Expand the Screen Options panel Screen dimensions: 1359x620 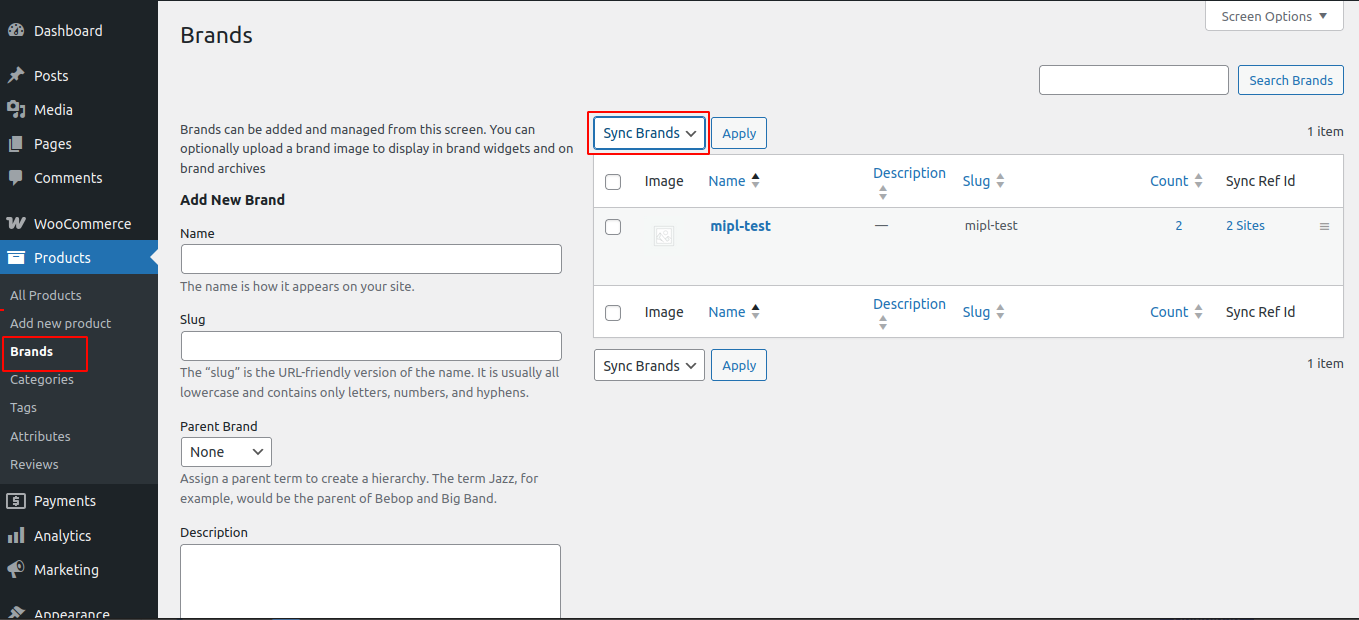point(1273,16)
